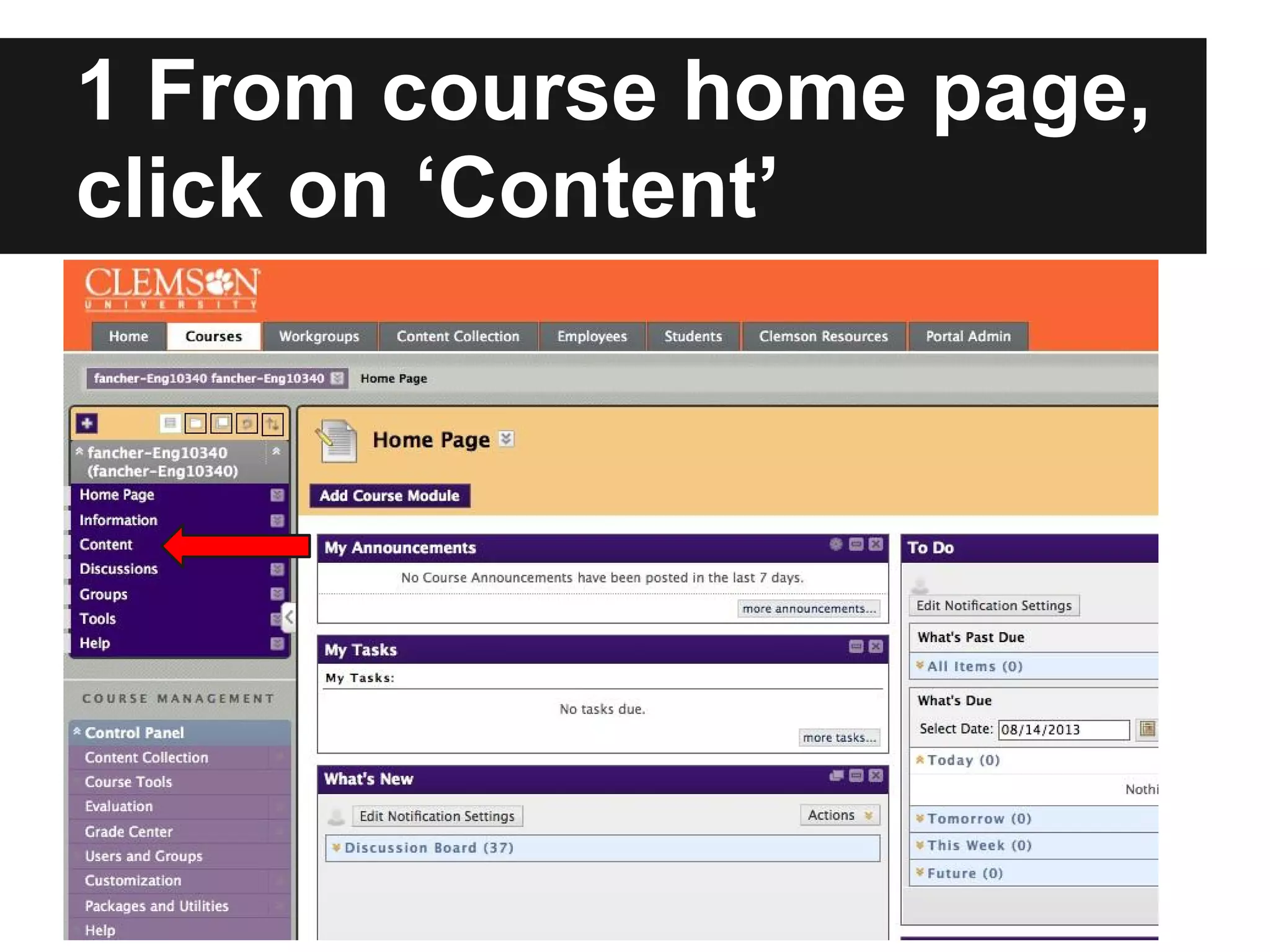This screenshot has width=1270, height=952.
Task: Toggle the Today (0) section in To Do
Action: click(963, 760)
